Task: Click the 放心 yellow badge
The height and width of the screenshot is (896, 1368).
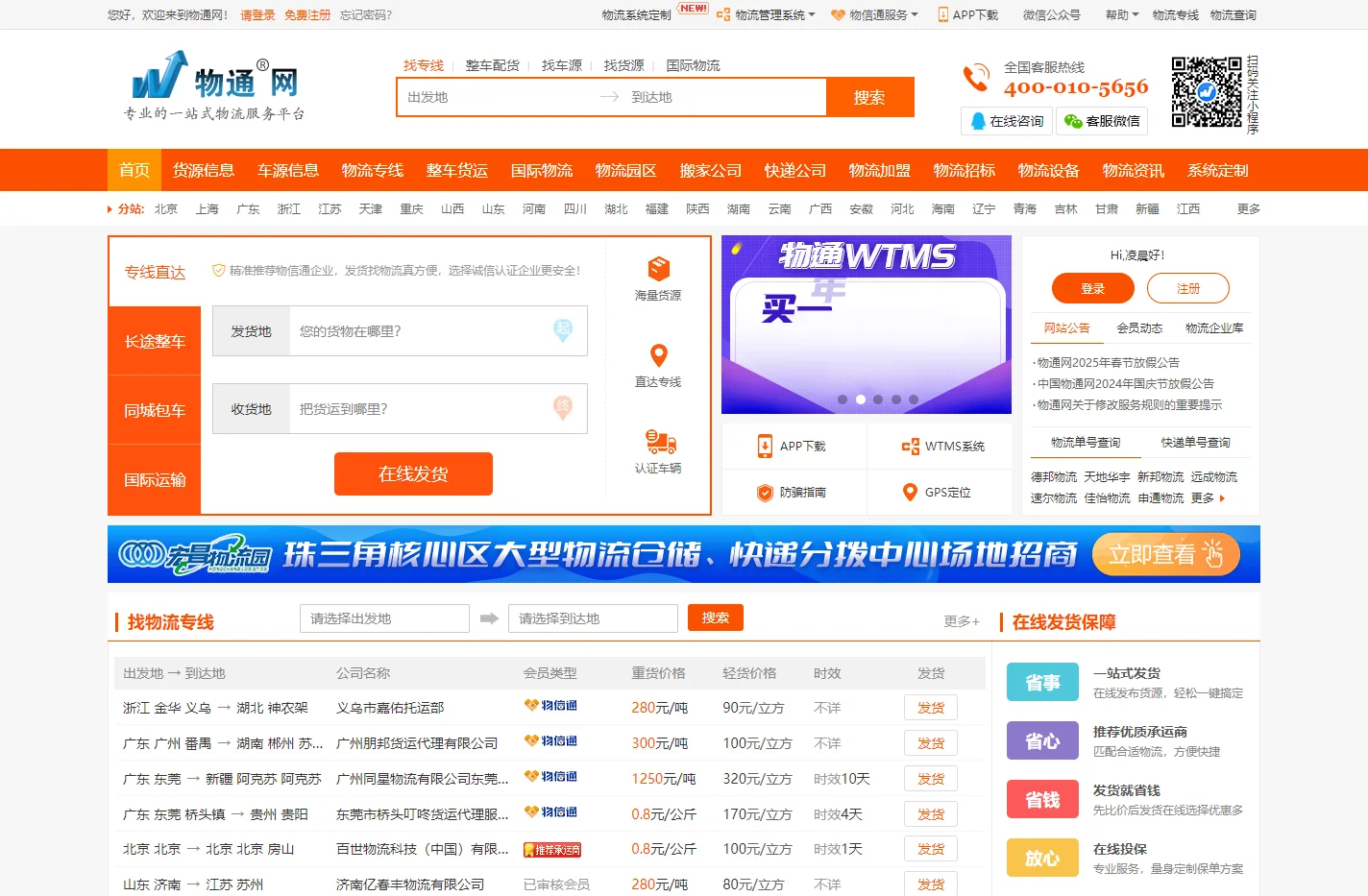Action: coord(1042,859)
